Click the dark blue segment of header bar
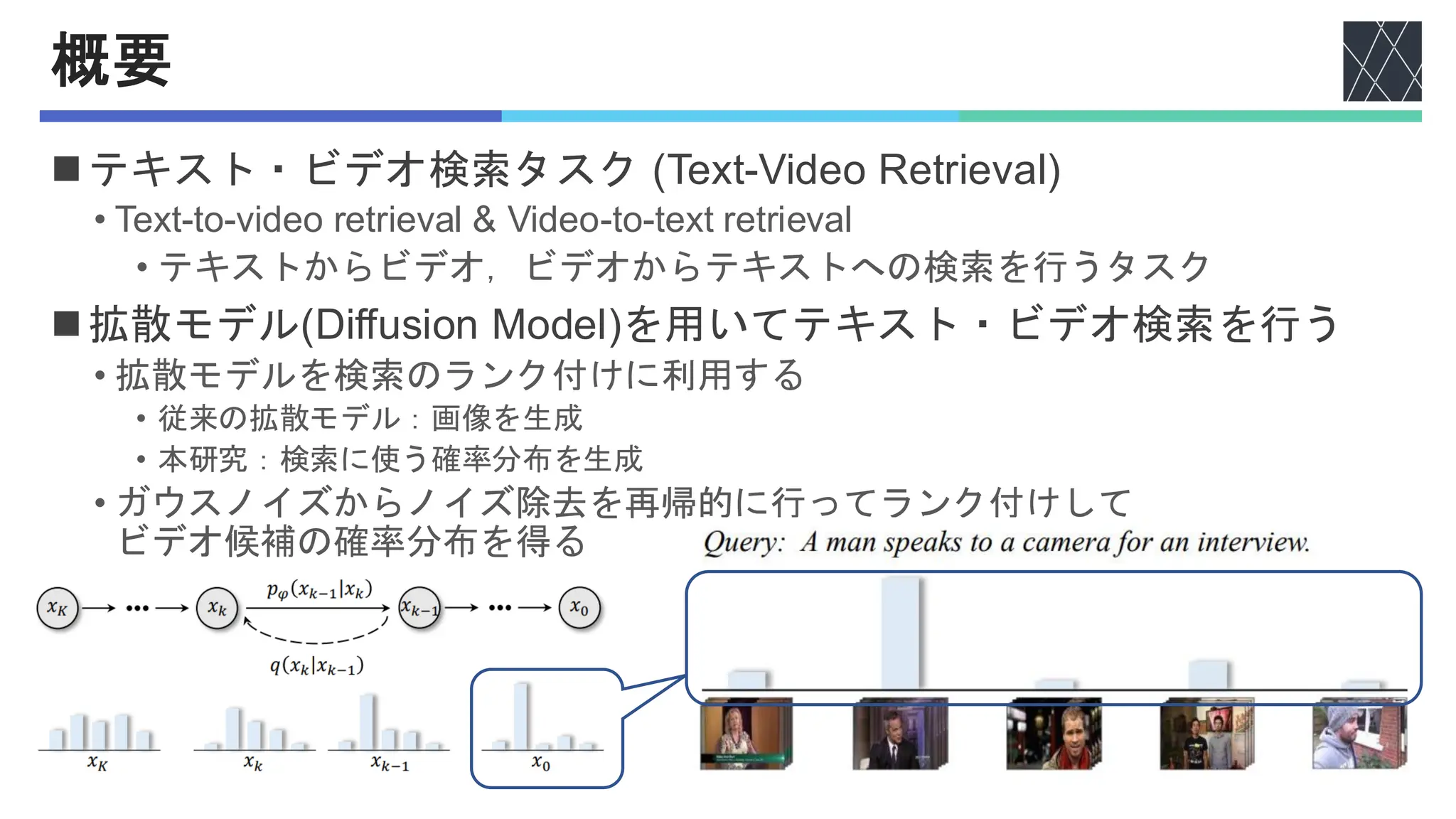1456x819 pixels. [x=270, y=116]
